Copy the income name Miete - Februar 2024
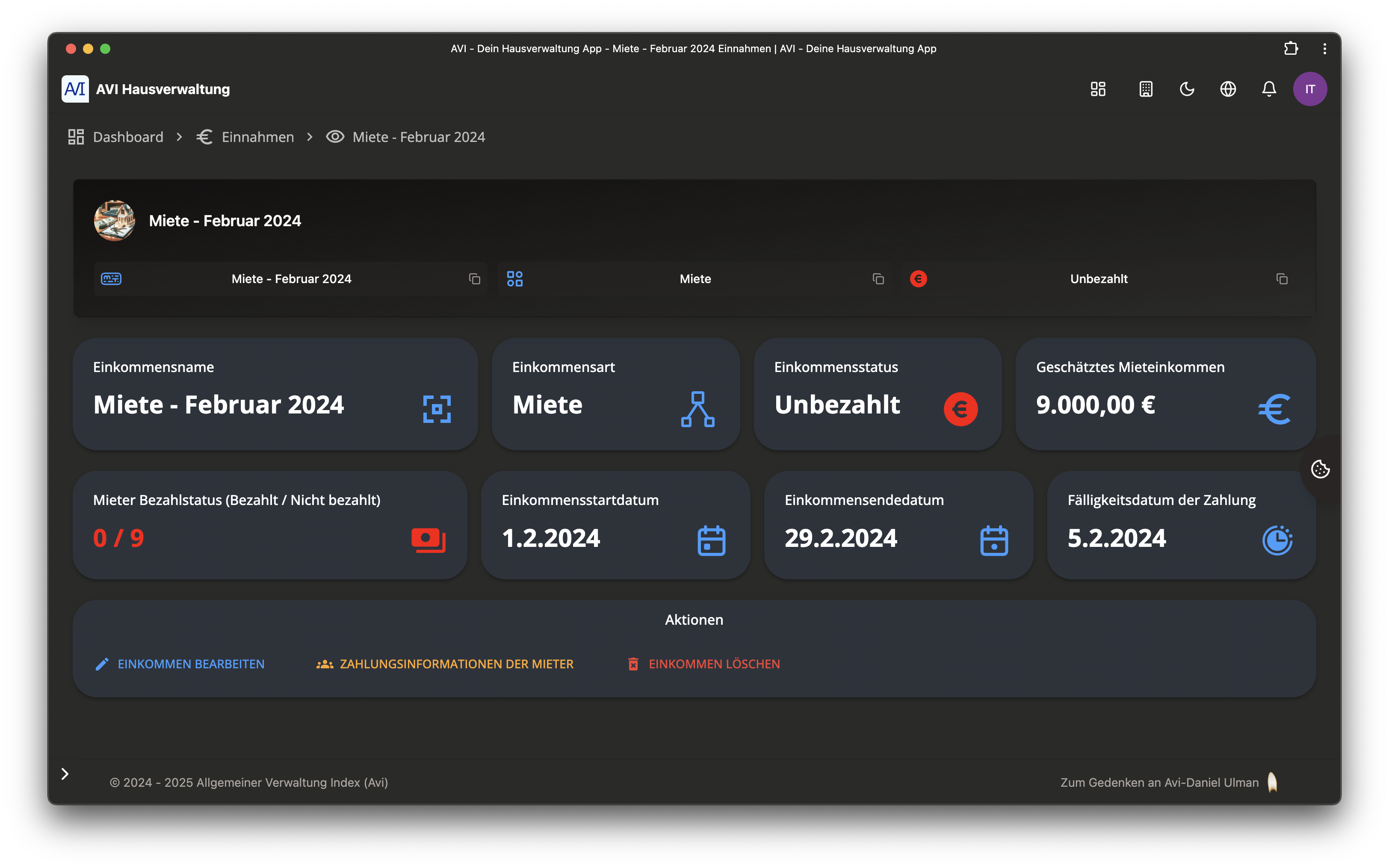This screenshot has width=1389, height=868. pyautogui.click(x=475, y=279)
